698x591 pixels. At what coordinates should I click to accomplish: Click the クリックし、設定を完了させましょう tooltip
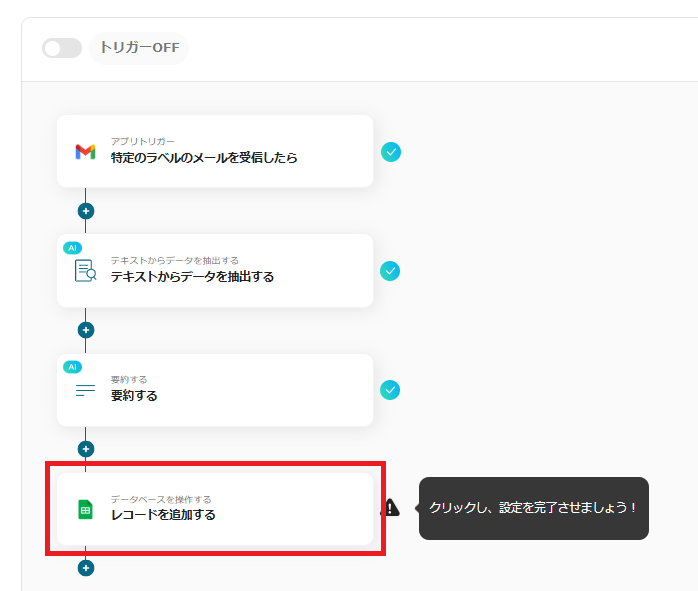[534, 508]
